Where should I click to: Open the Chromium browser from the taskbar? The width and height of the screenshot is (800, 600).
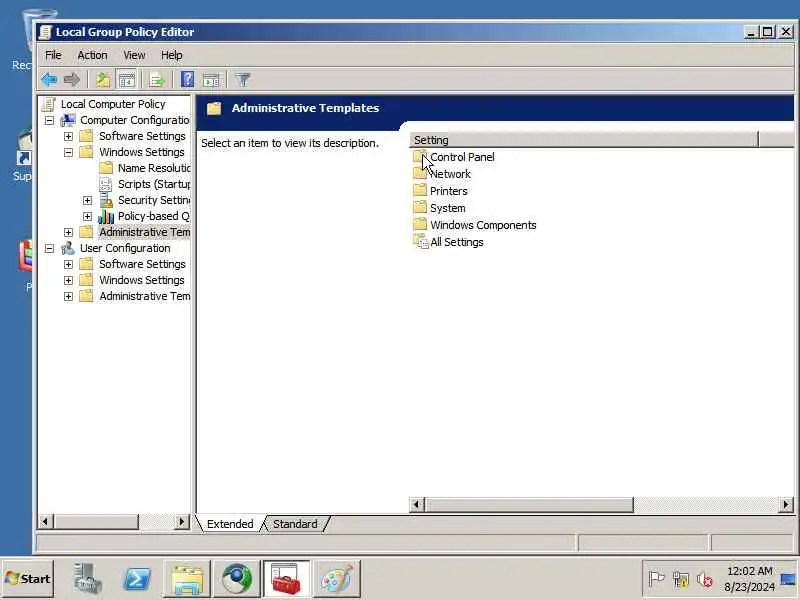[x=237, y=579]
